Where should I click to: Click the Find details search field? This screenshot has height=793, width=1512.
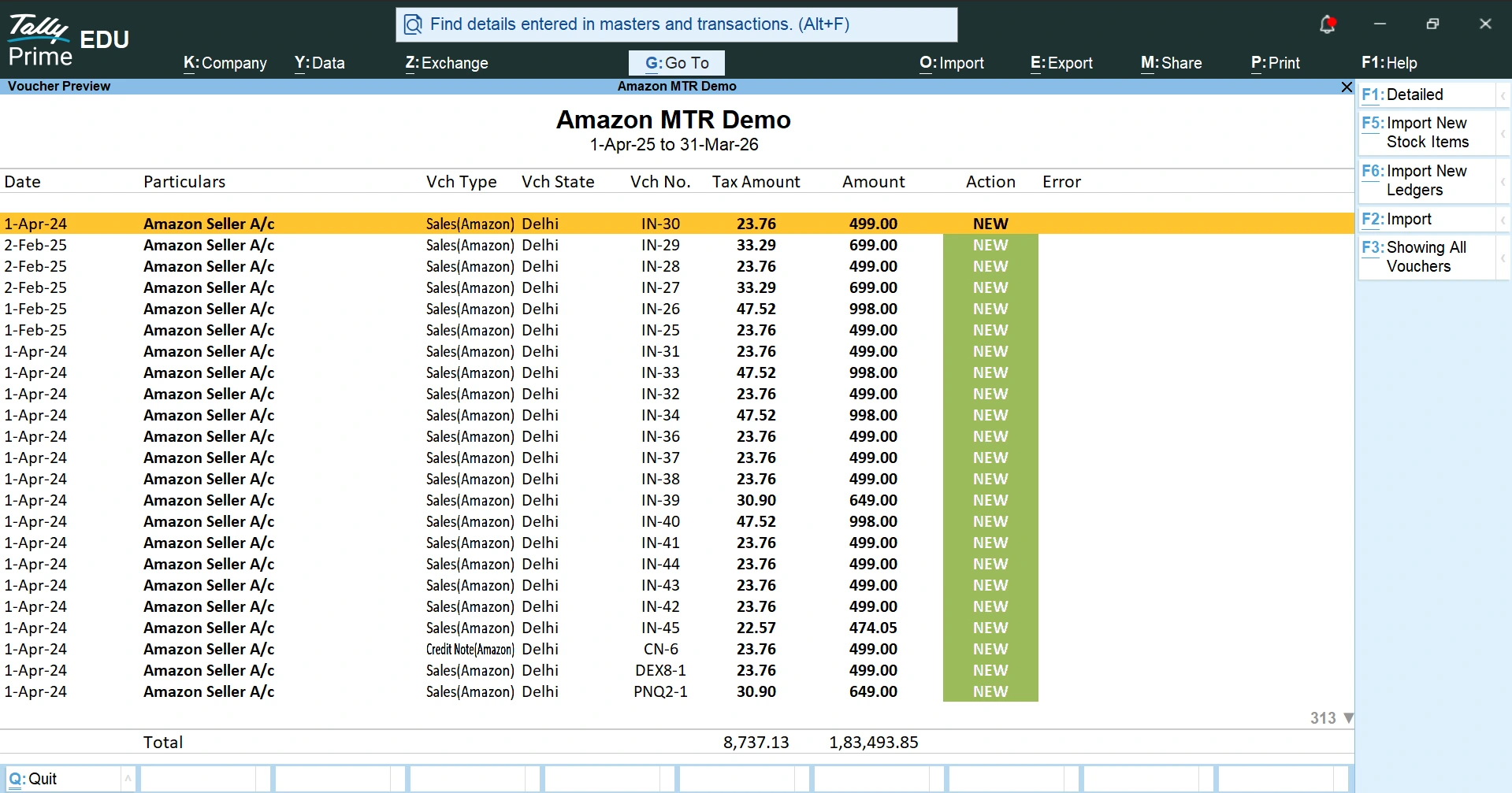[x=676, y=24]
